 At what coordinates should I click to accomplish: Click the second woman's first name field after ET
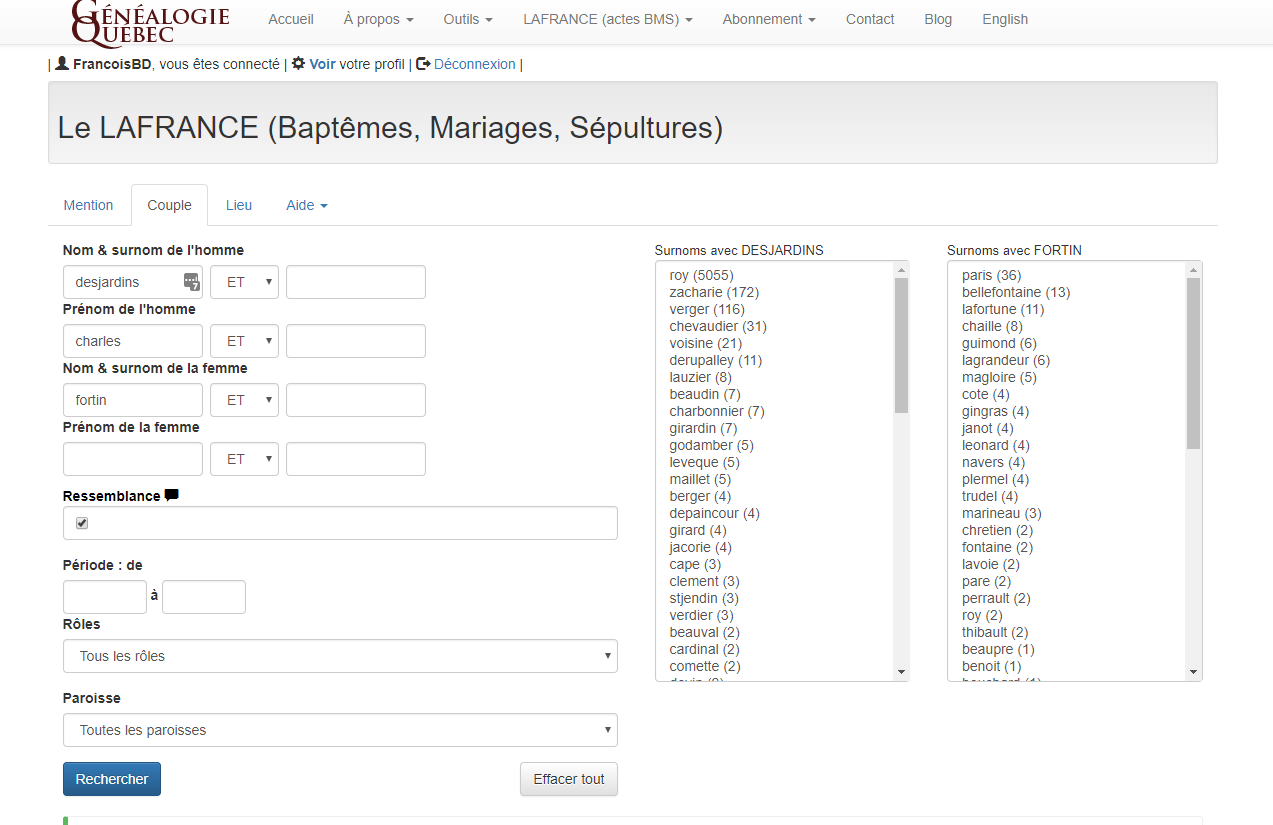pos(356,459)
